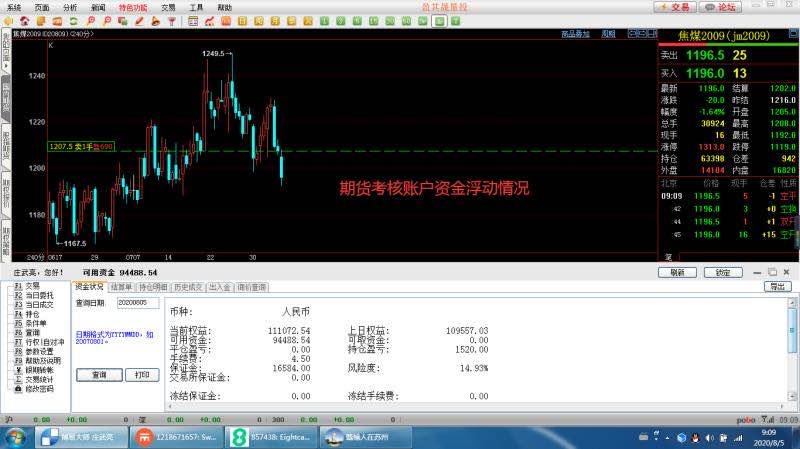800x449 pixels.
Task: Click the funds panel vertical scrollbar
Action: pos(793,349)
